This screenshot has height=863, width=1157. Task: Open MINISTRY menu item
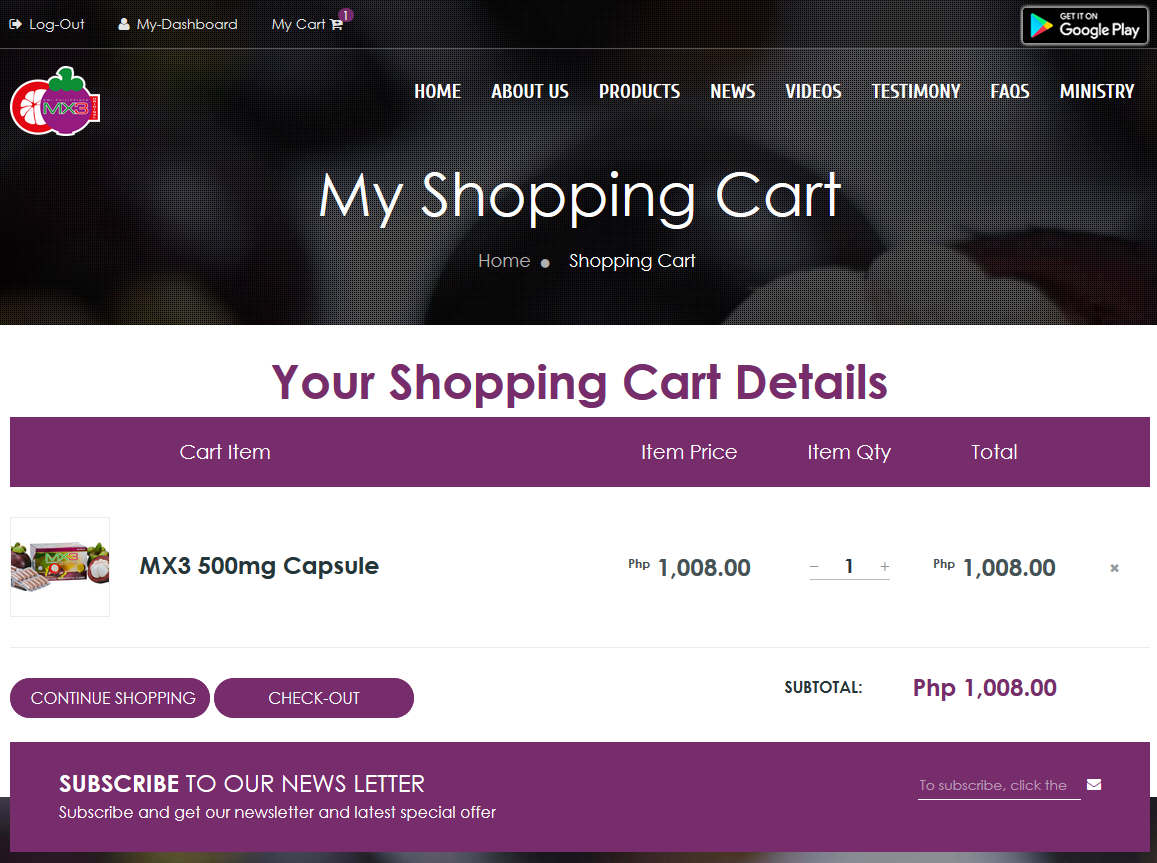tap(1096, 91)
